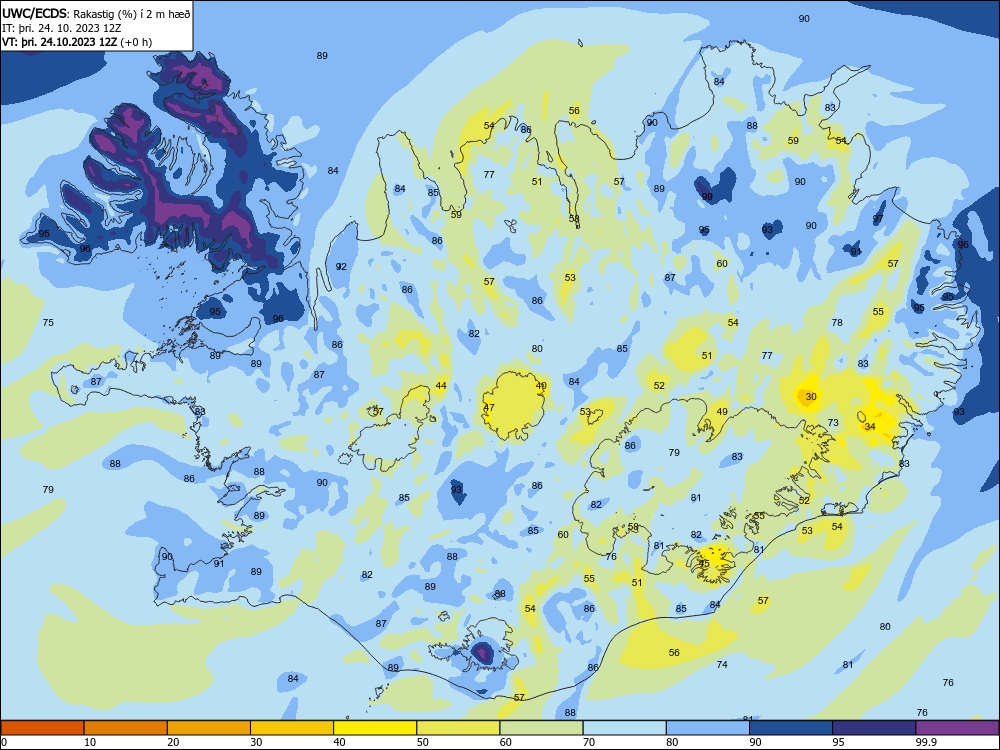1000x750 pixels.
Task: Click the '95' legend tick label on the color bar
Action: pos(838,742)
